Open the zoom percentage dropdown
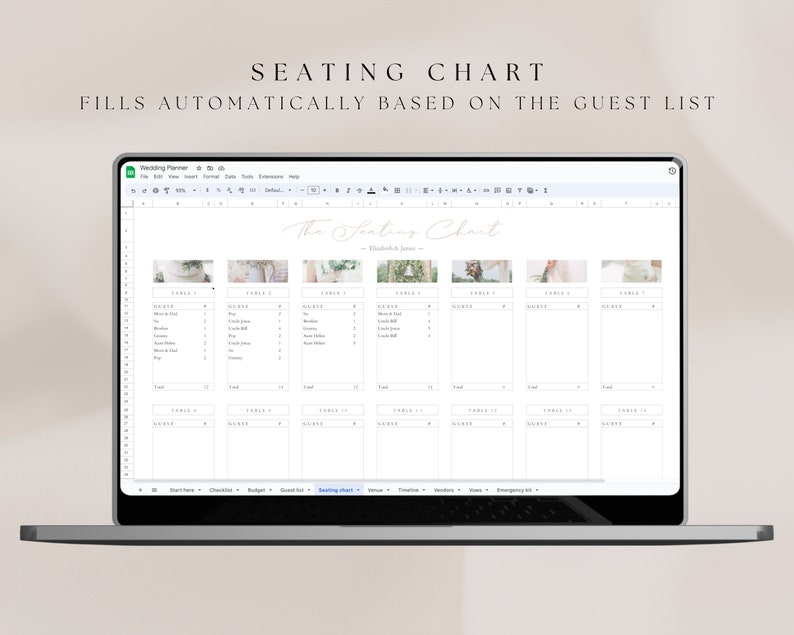Screen dimensions: 794x635 (185, 191)
